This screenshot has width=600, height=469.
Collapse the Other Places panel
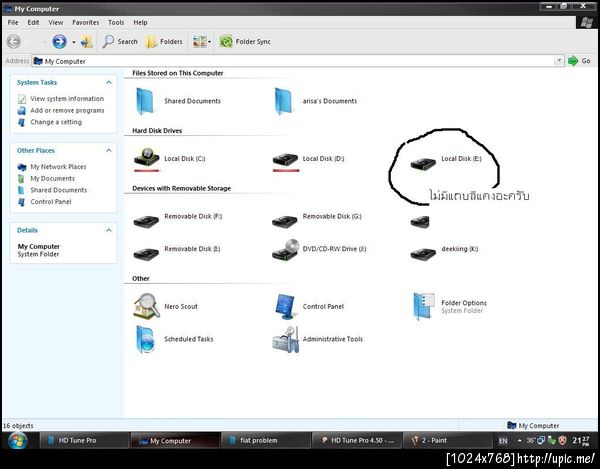tap(109, 150)
